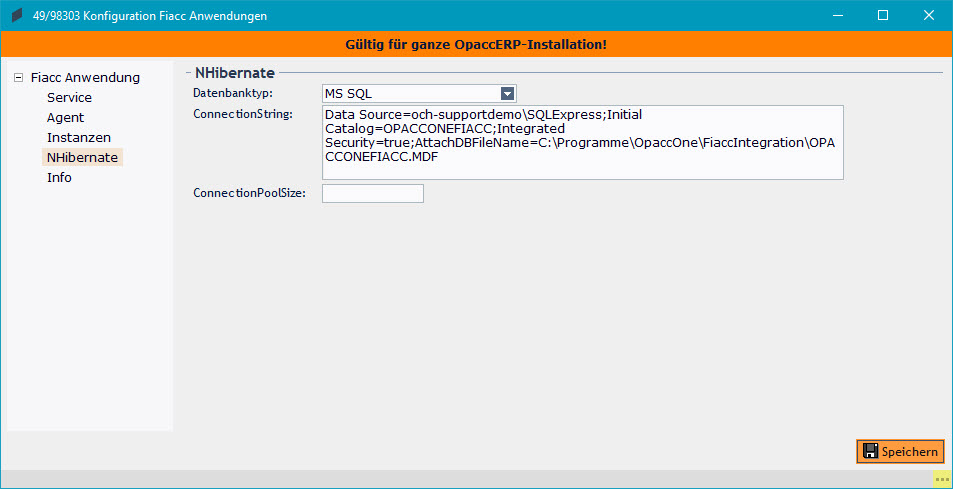This screenshot has width=953, height=489.
Task: Minimize the Konfiguration Fiacc Anwendungen window
Action: (838, 16)
